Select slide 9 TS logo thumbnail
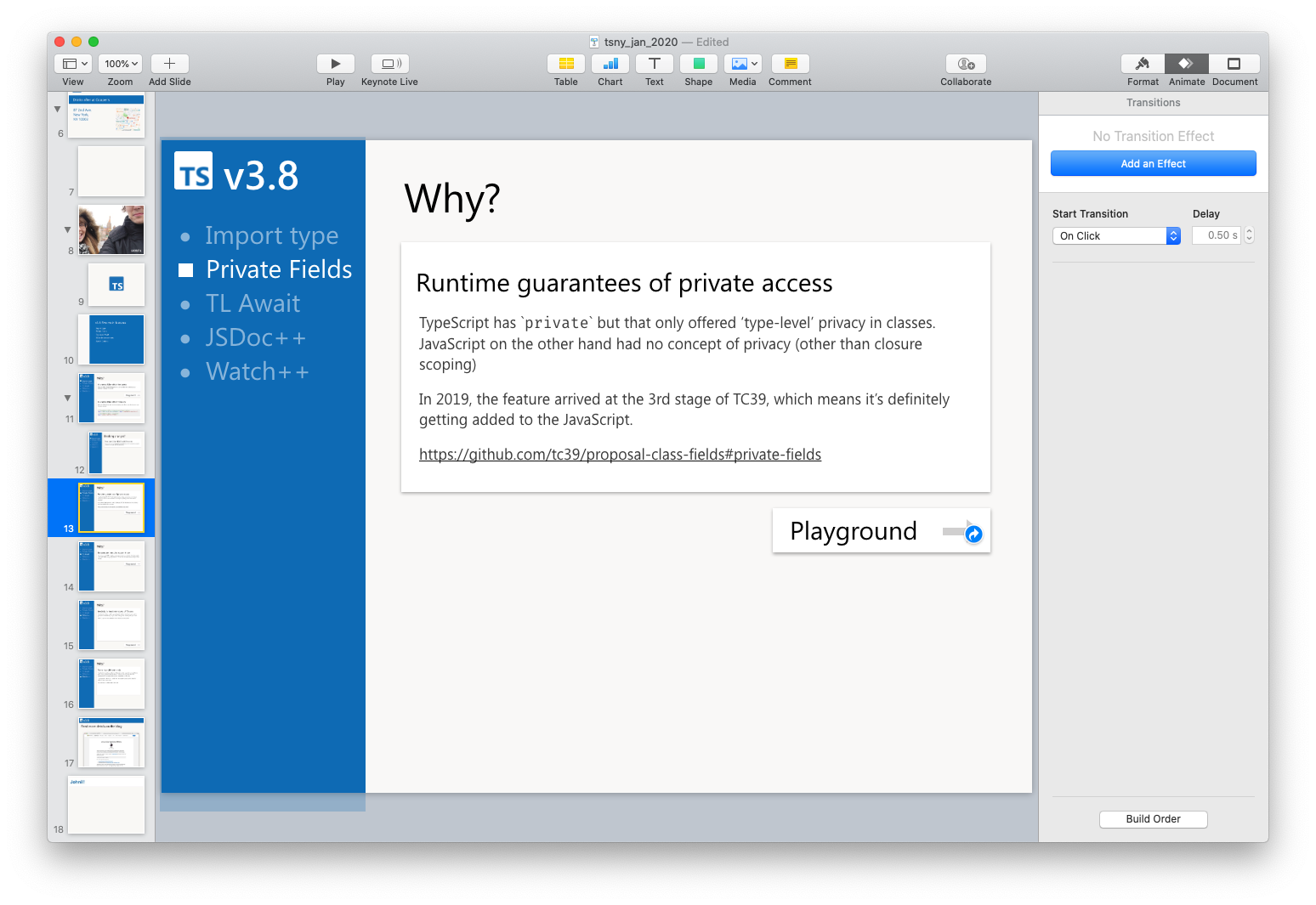The height and width of the screenshot is (905, 1316). tap(116, 284)
